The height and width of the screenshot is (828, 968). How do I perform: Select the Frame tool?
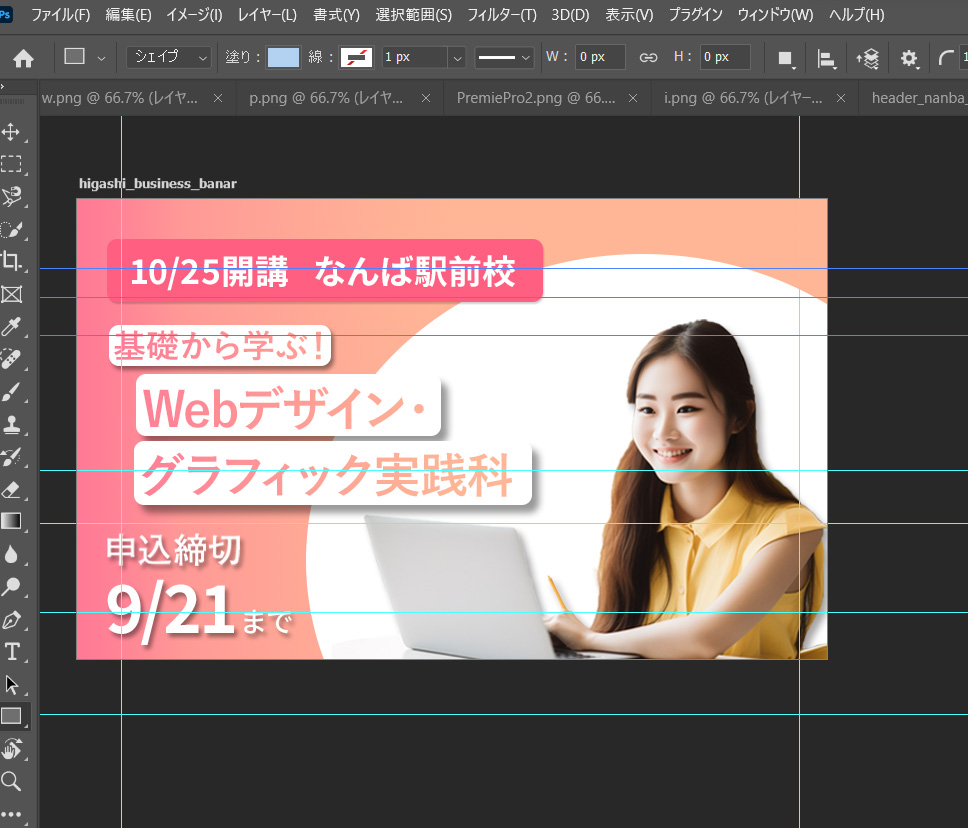(10, 294)
